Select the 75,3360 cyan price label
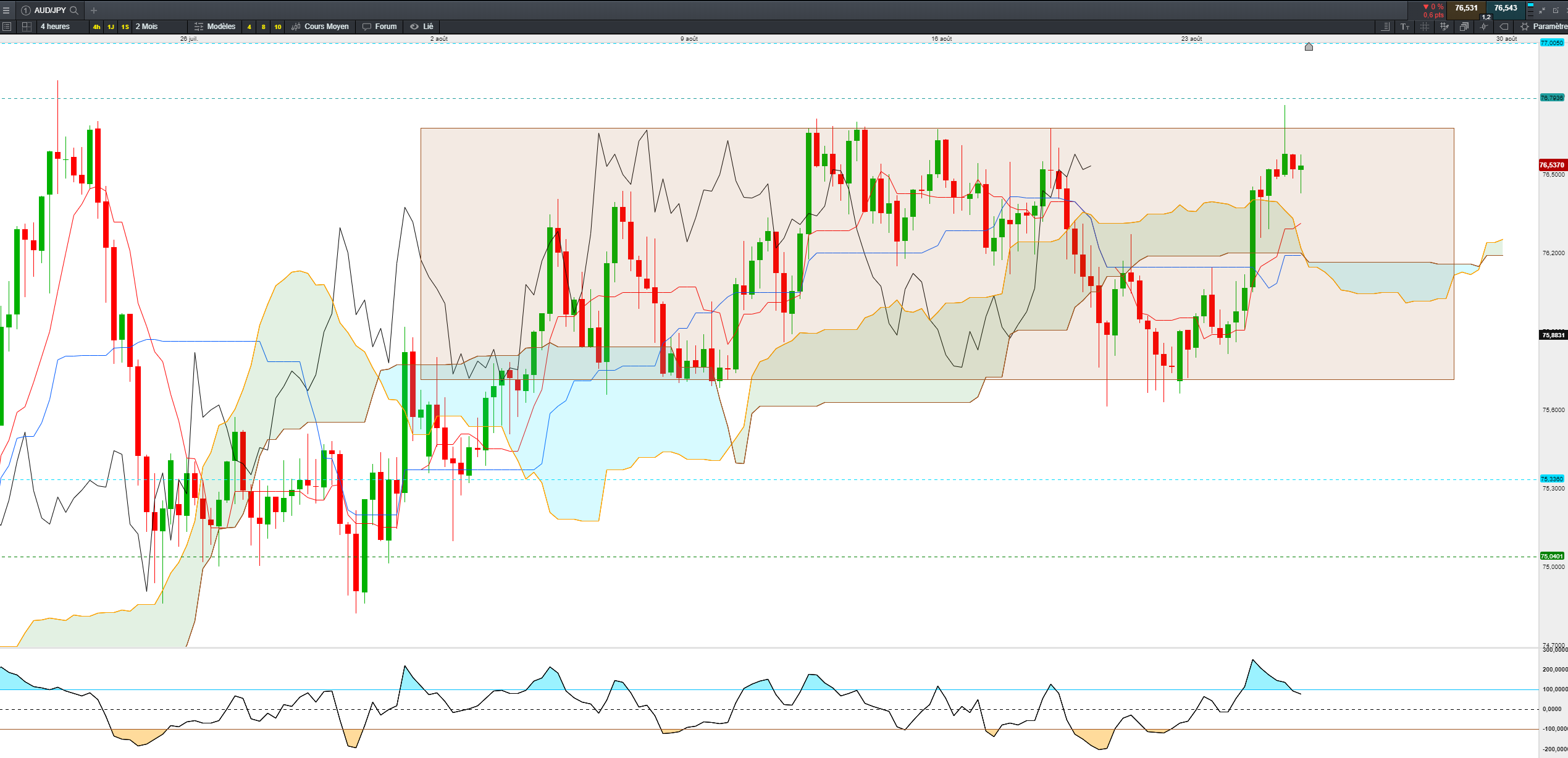The image size is (1568, 758). (x=1552, y=479)
